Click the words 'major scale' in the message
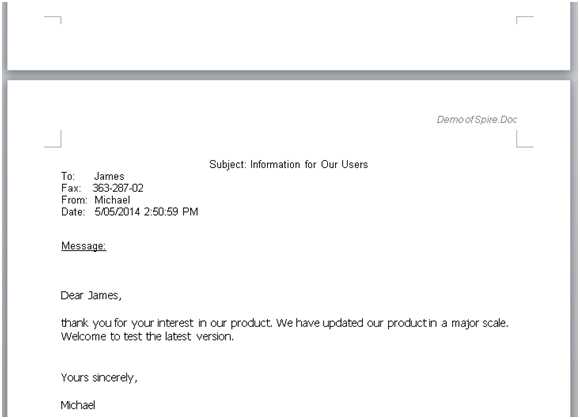The width and height of the screenshot is (580, 419). click(x=480, y=323)
